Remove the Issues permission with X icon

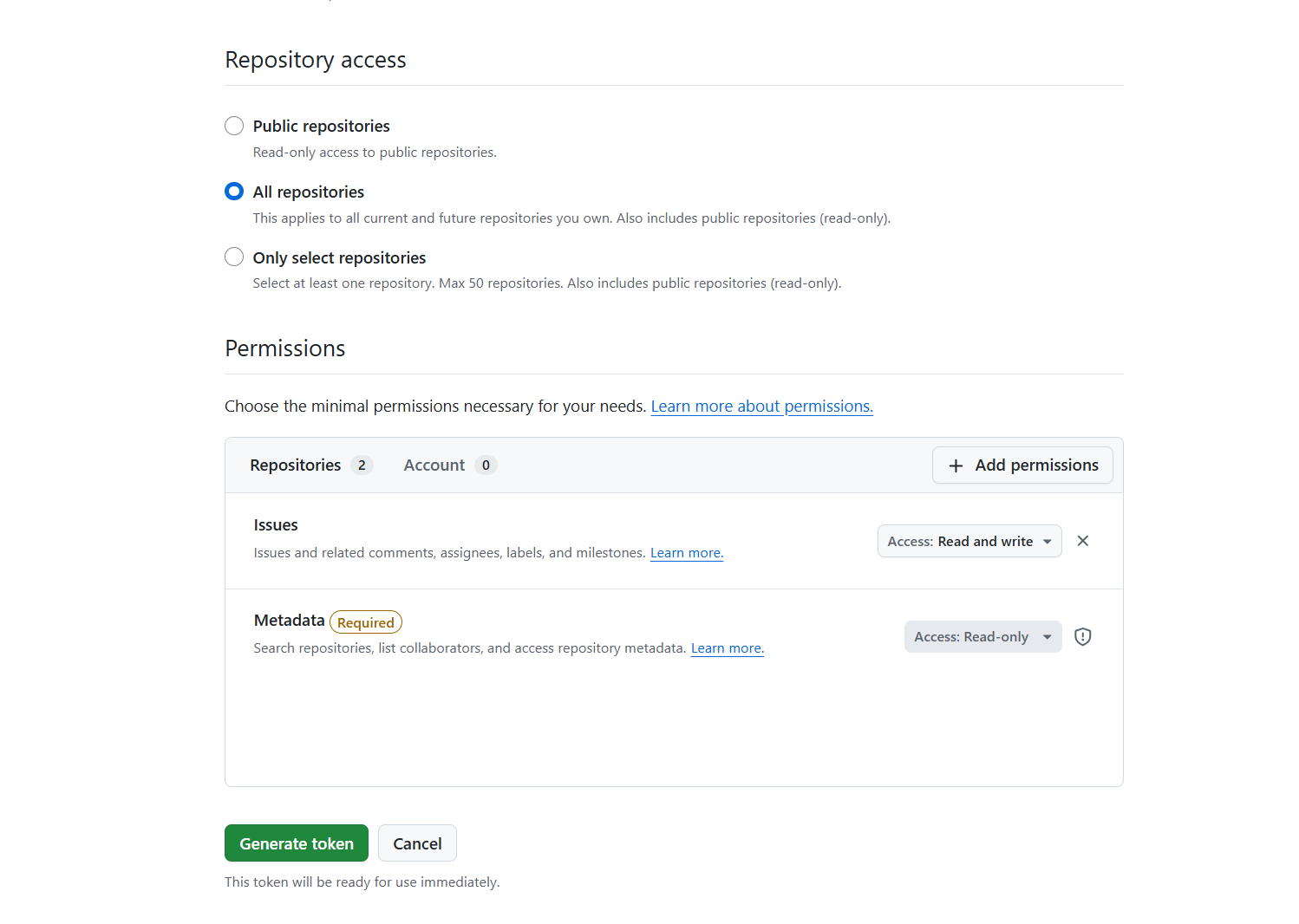(x=1082, y=541)
